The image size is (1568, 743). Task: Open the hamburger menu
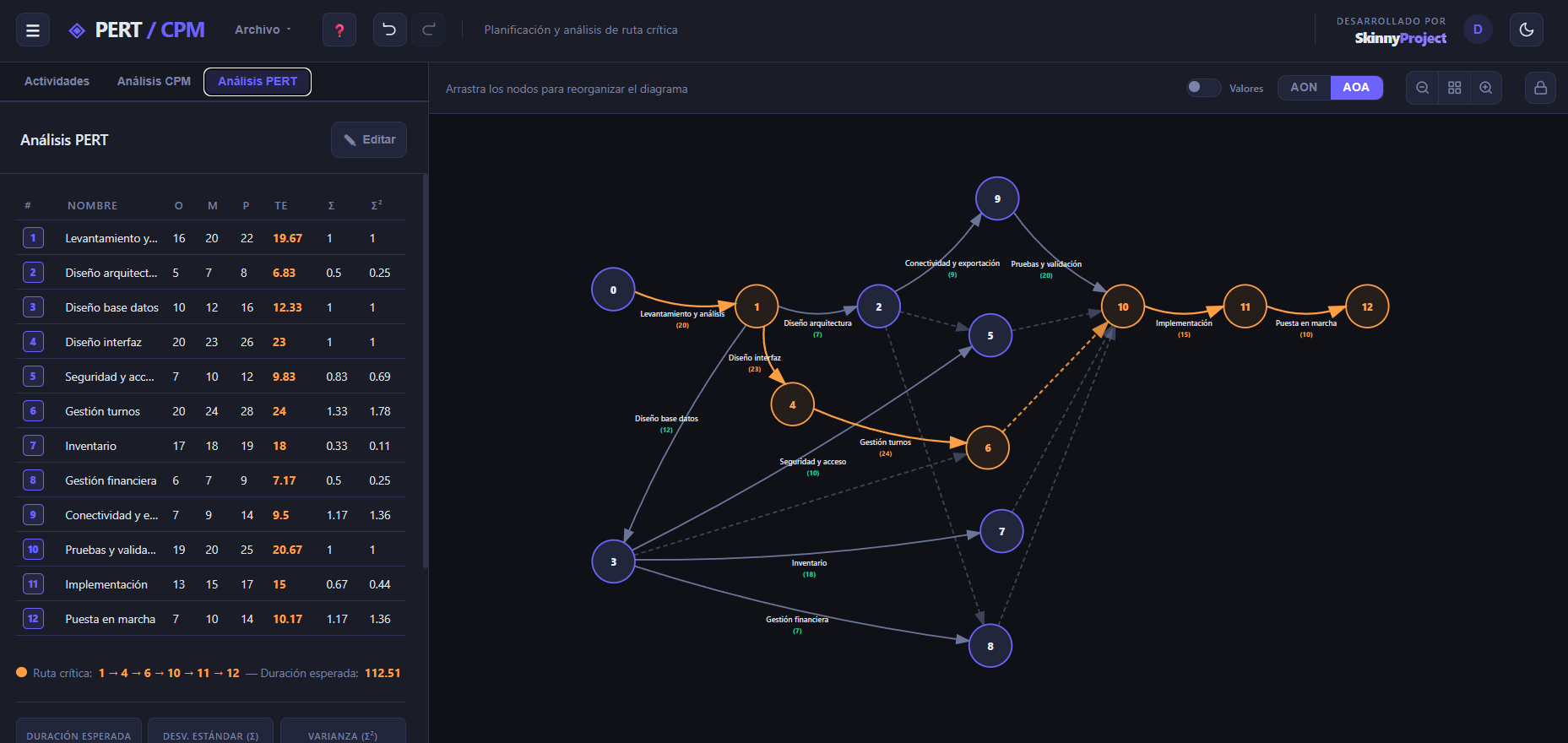pos(33,30)
